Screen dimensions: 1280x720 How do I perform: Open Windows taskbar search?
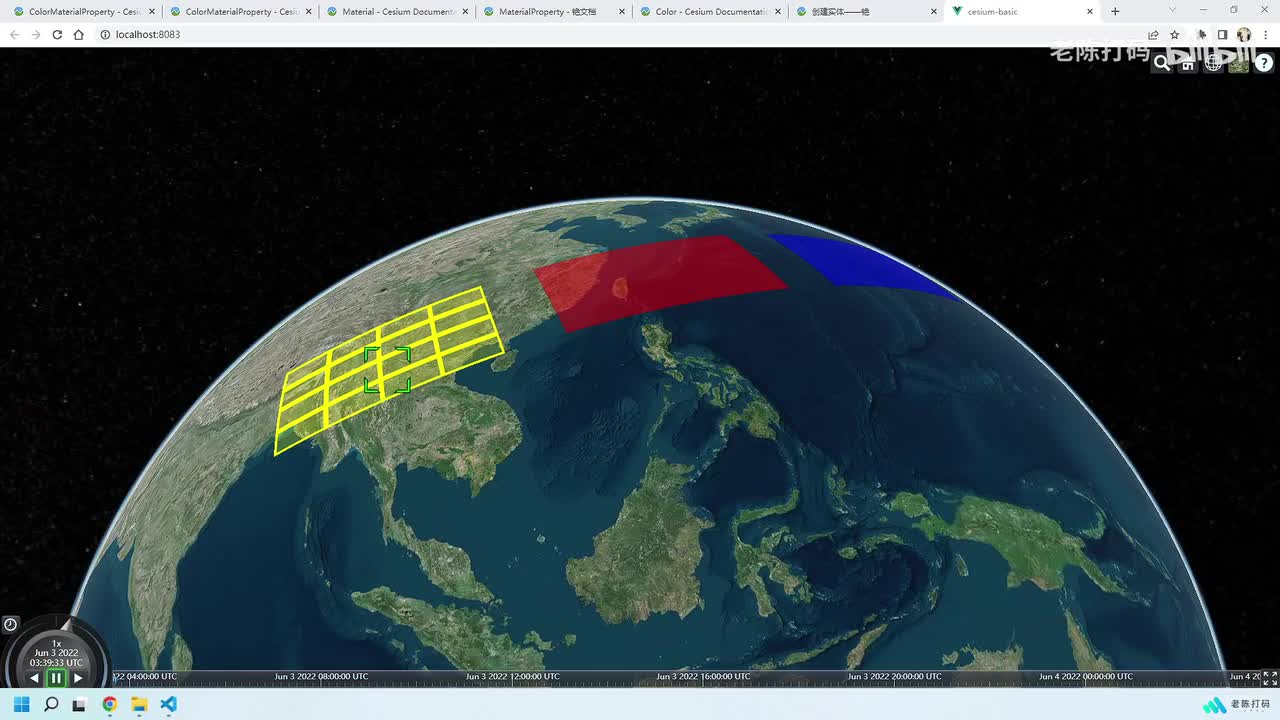tap(51, 704)
